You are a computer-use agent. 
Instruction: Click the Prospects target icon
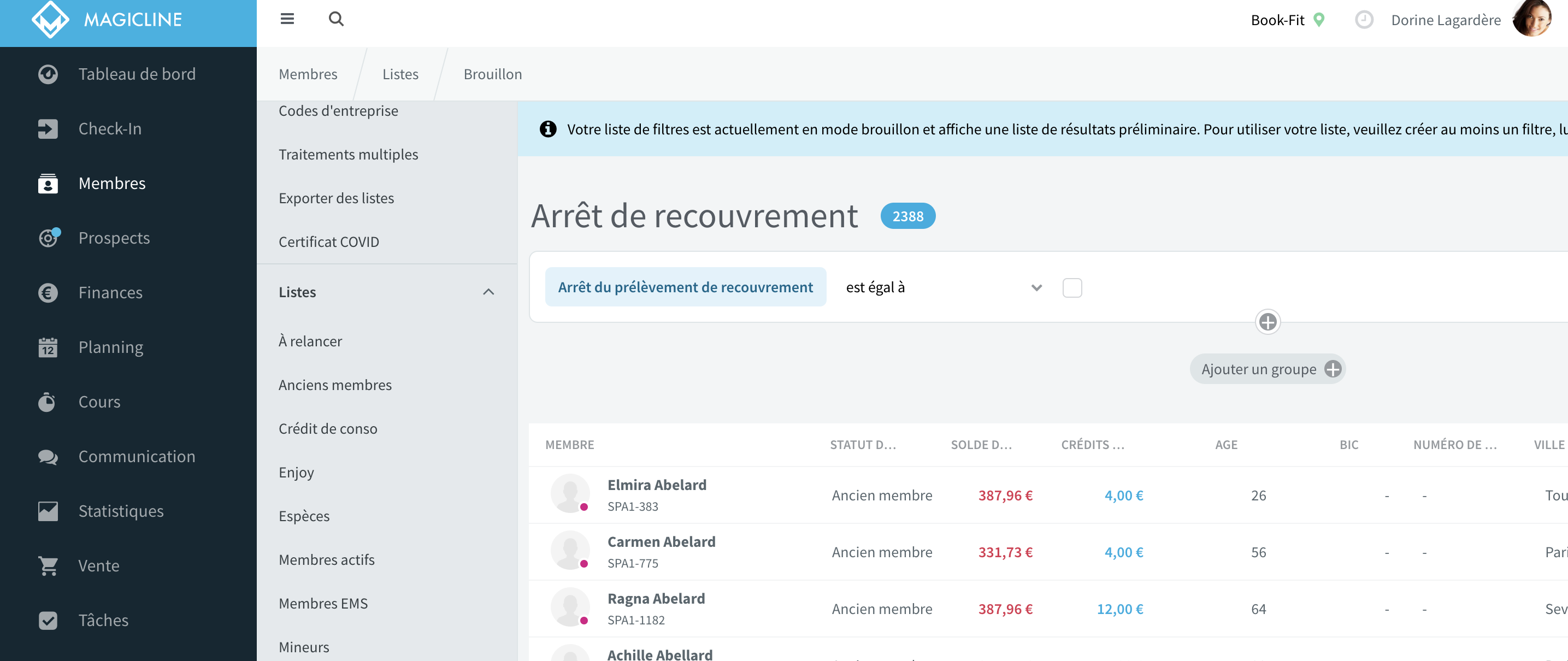point(48,238)
